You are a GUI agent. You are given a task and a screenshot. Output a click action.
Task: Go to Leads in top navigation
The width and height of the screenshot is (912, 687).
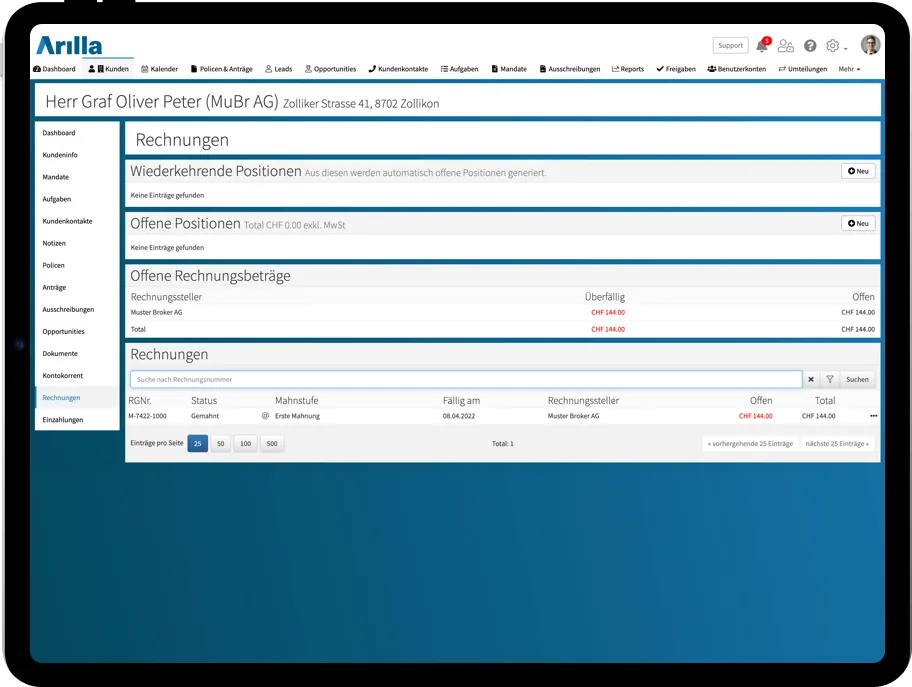coord(279,69)
